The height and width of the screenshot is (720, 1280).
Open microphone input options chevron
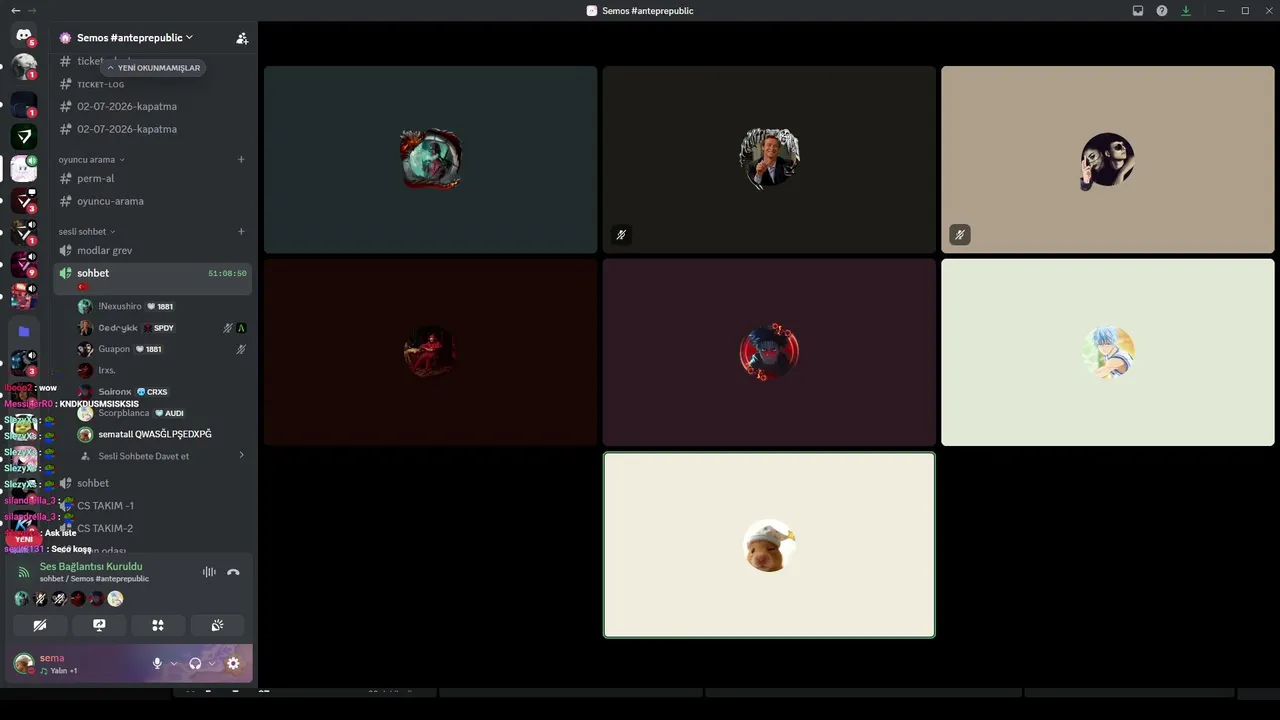173,663
